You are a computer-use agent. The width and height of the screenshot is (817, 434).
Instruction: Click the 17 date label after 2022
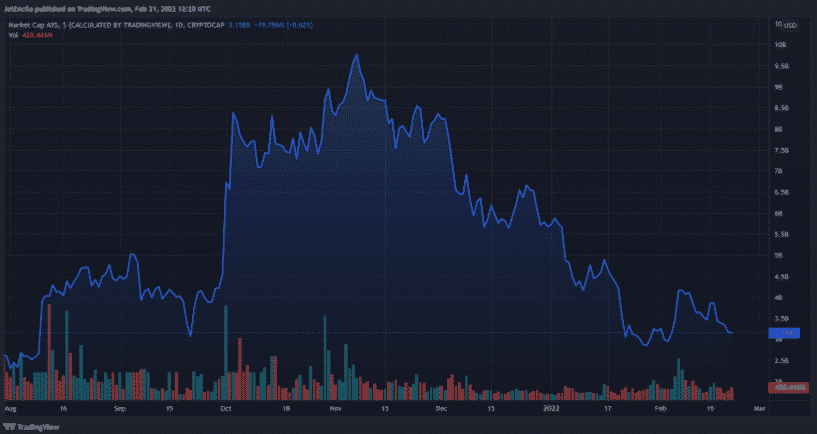tap(608, 409)
